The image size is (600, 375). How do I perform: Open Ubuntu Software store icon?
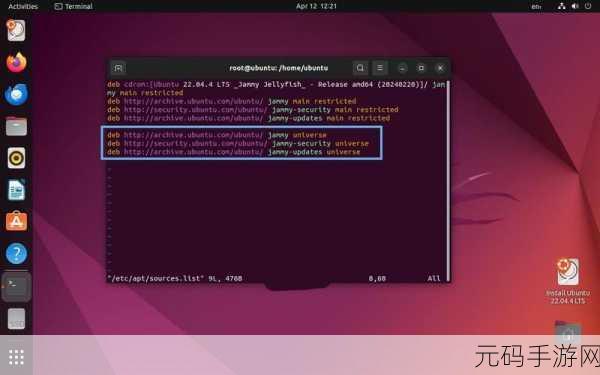[16, 221]
